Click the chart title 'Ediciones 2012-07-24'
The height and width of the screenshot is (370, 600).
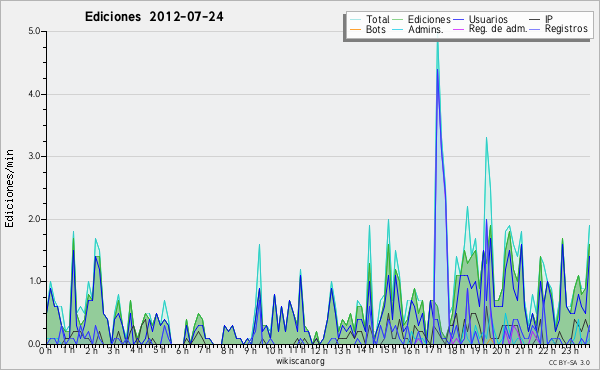pos(154,17)
